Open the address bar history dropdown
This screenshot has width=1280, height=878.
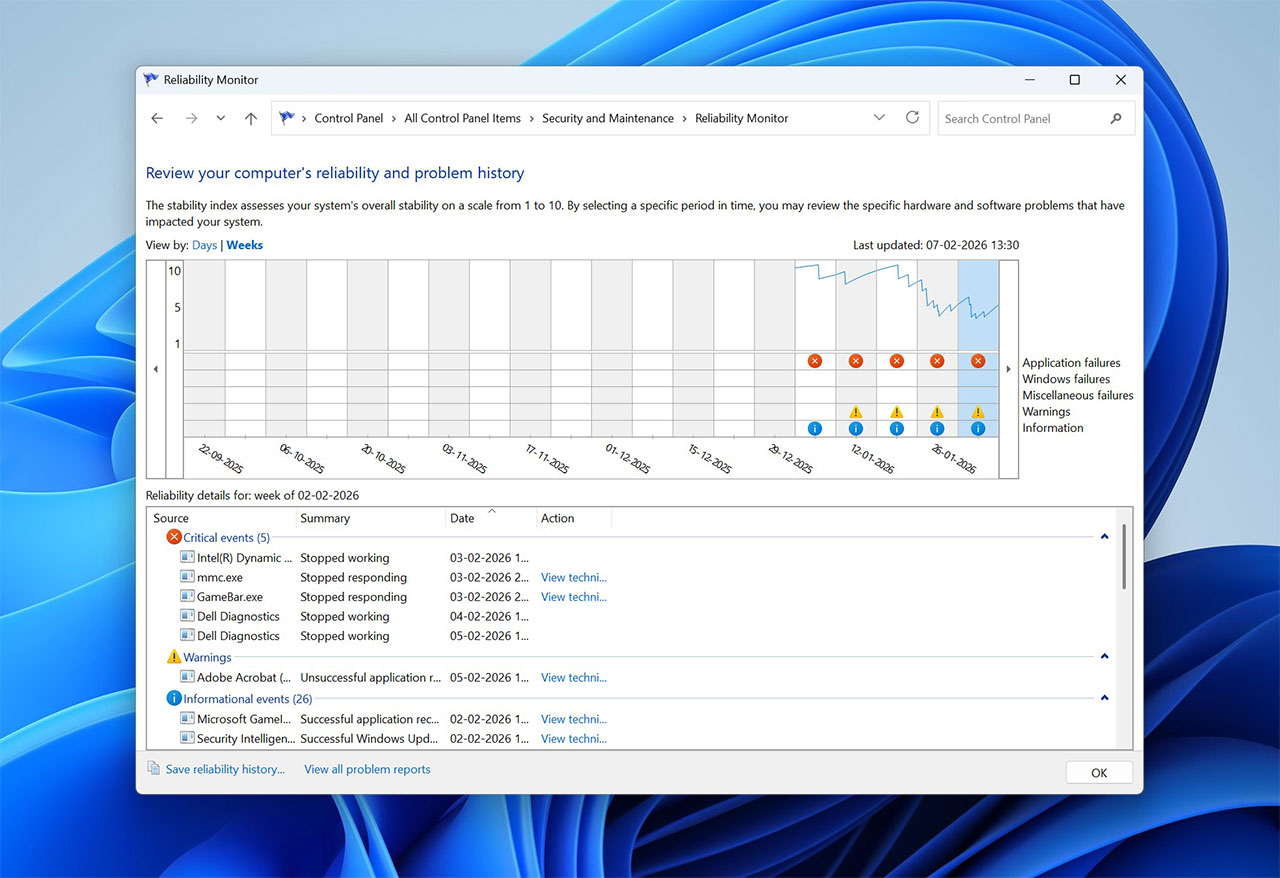(x=879, y=118)
